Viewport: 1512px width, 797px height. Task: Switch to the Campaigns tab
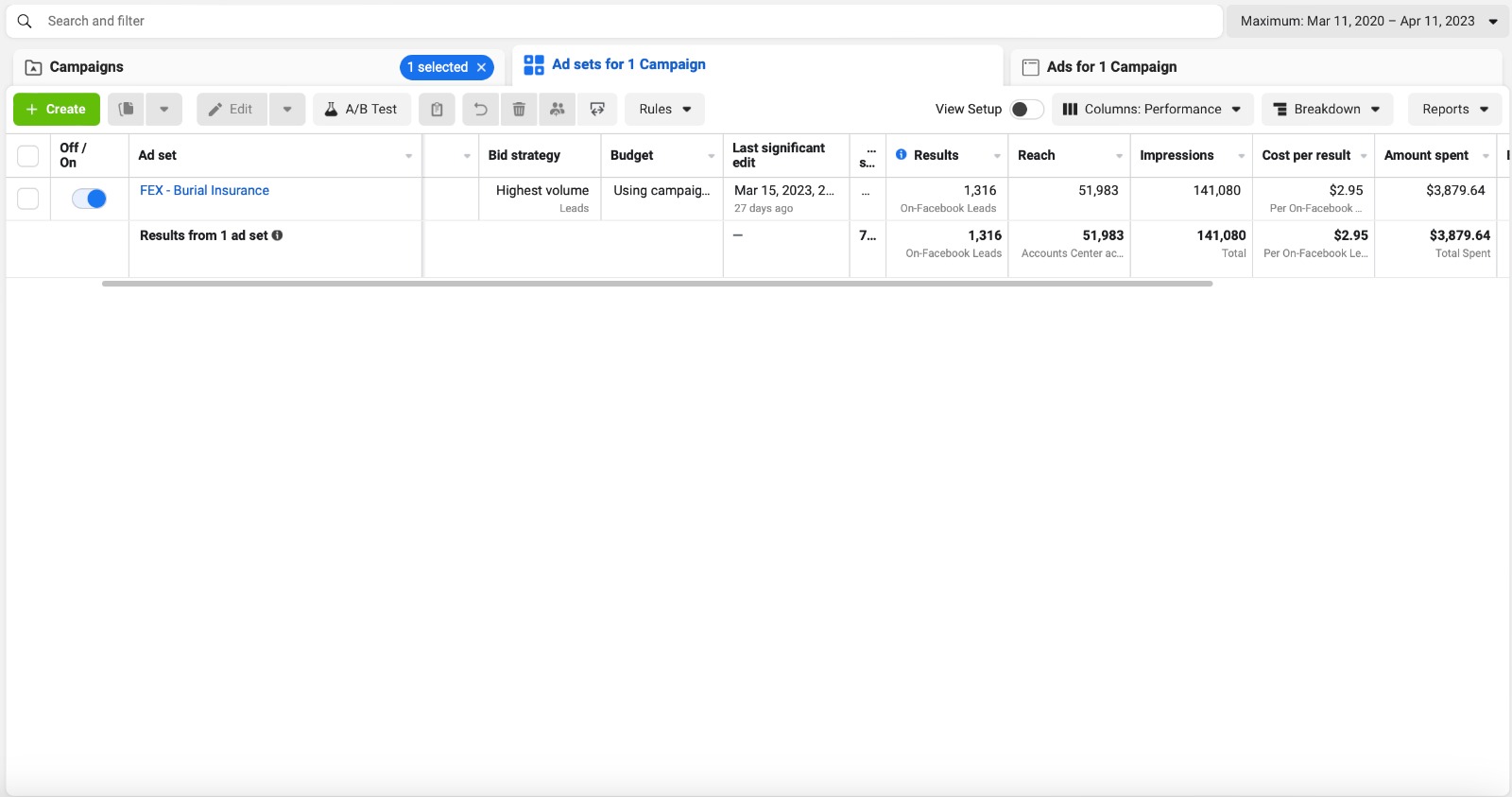pos(86,67)
